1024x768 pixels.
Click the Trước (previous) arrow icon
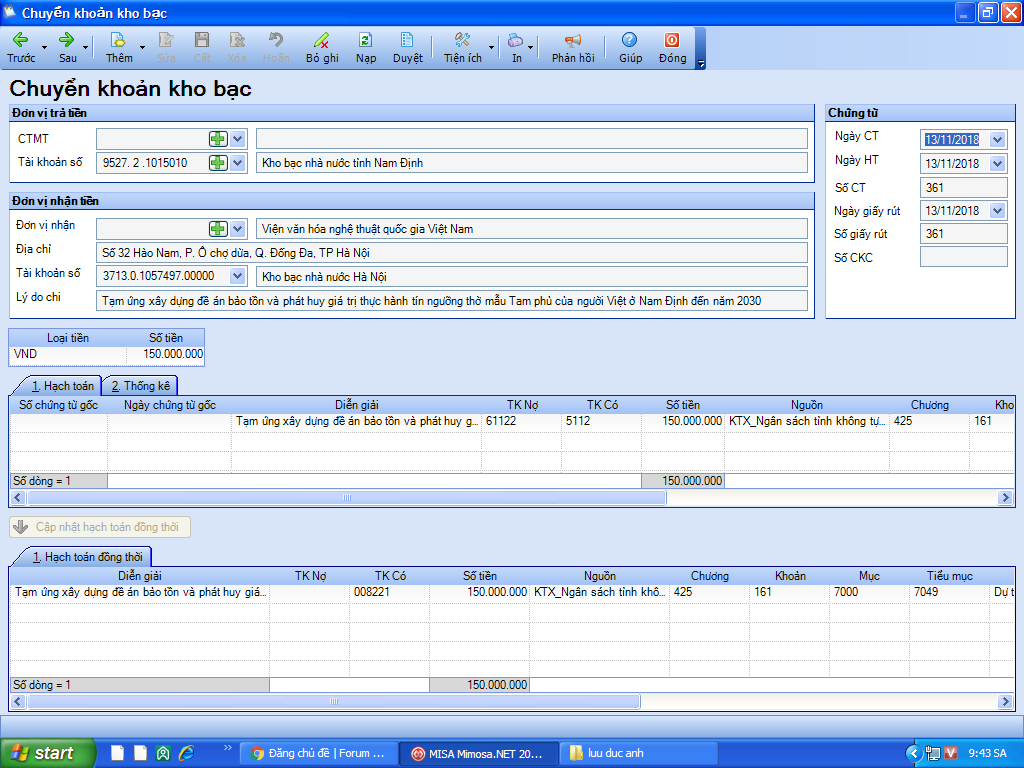click(20, 40)
